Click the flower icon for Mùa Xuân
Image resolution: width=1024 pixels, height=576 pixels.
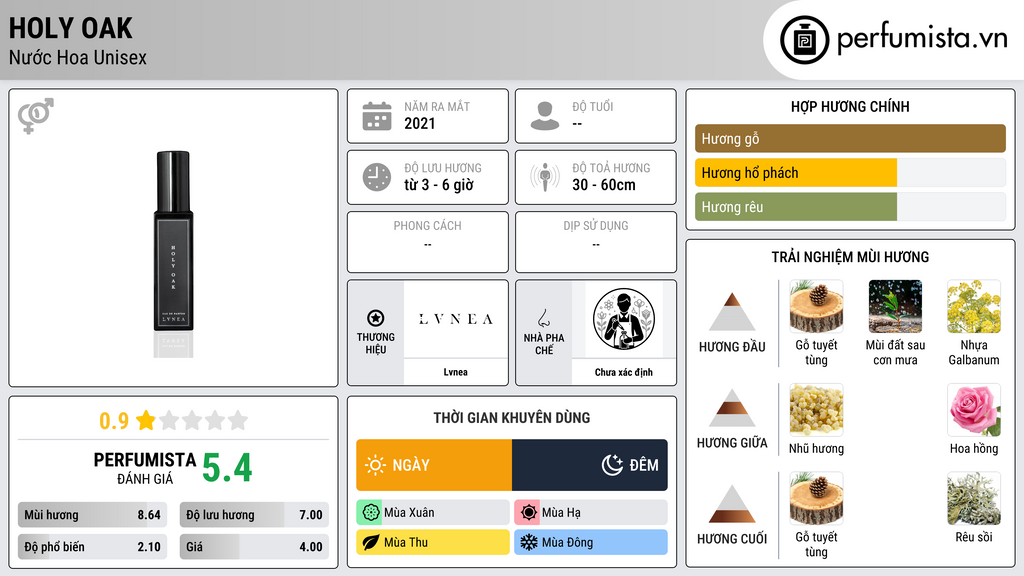[x=371, y=513]
